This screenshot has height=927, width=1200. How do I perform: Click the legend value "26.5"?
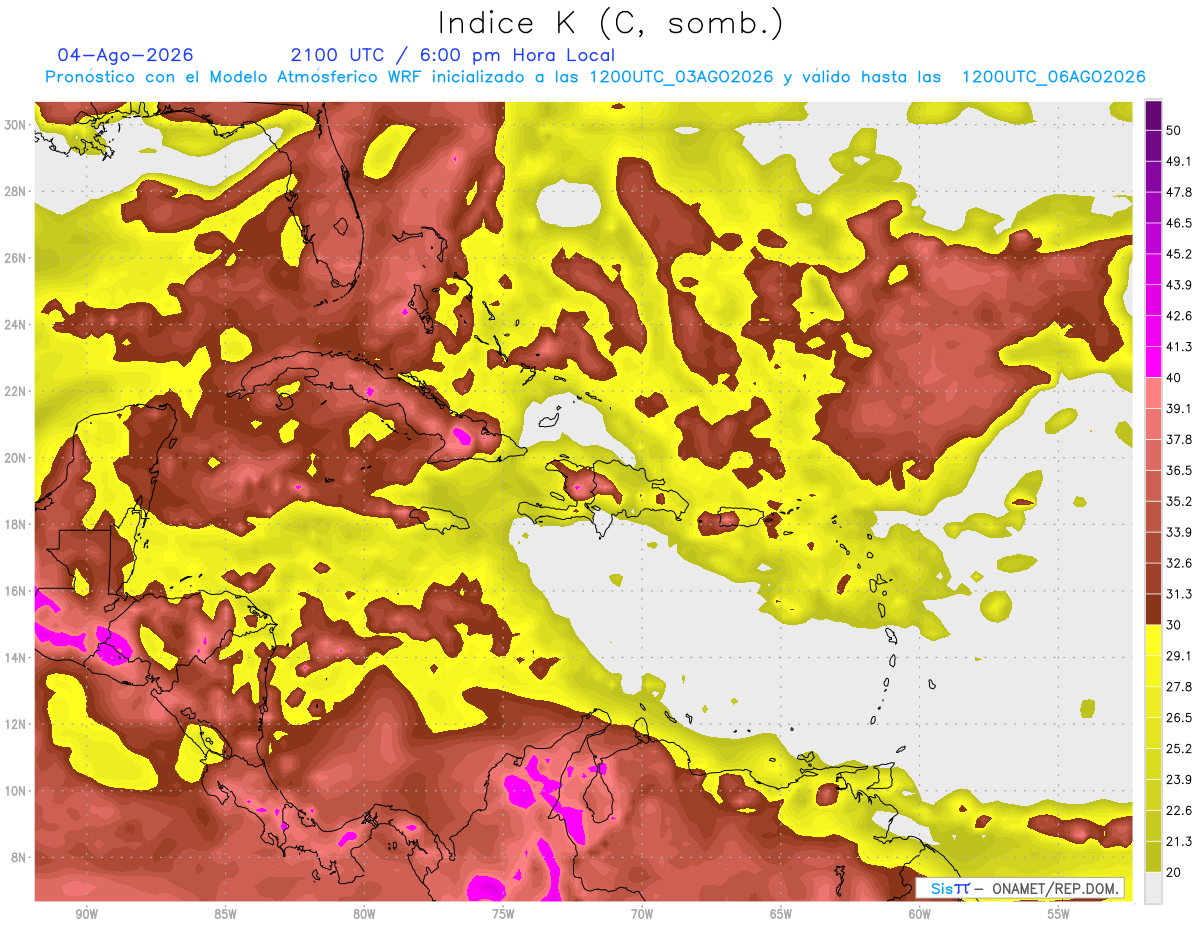tap(1179, 718)
